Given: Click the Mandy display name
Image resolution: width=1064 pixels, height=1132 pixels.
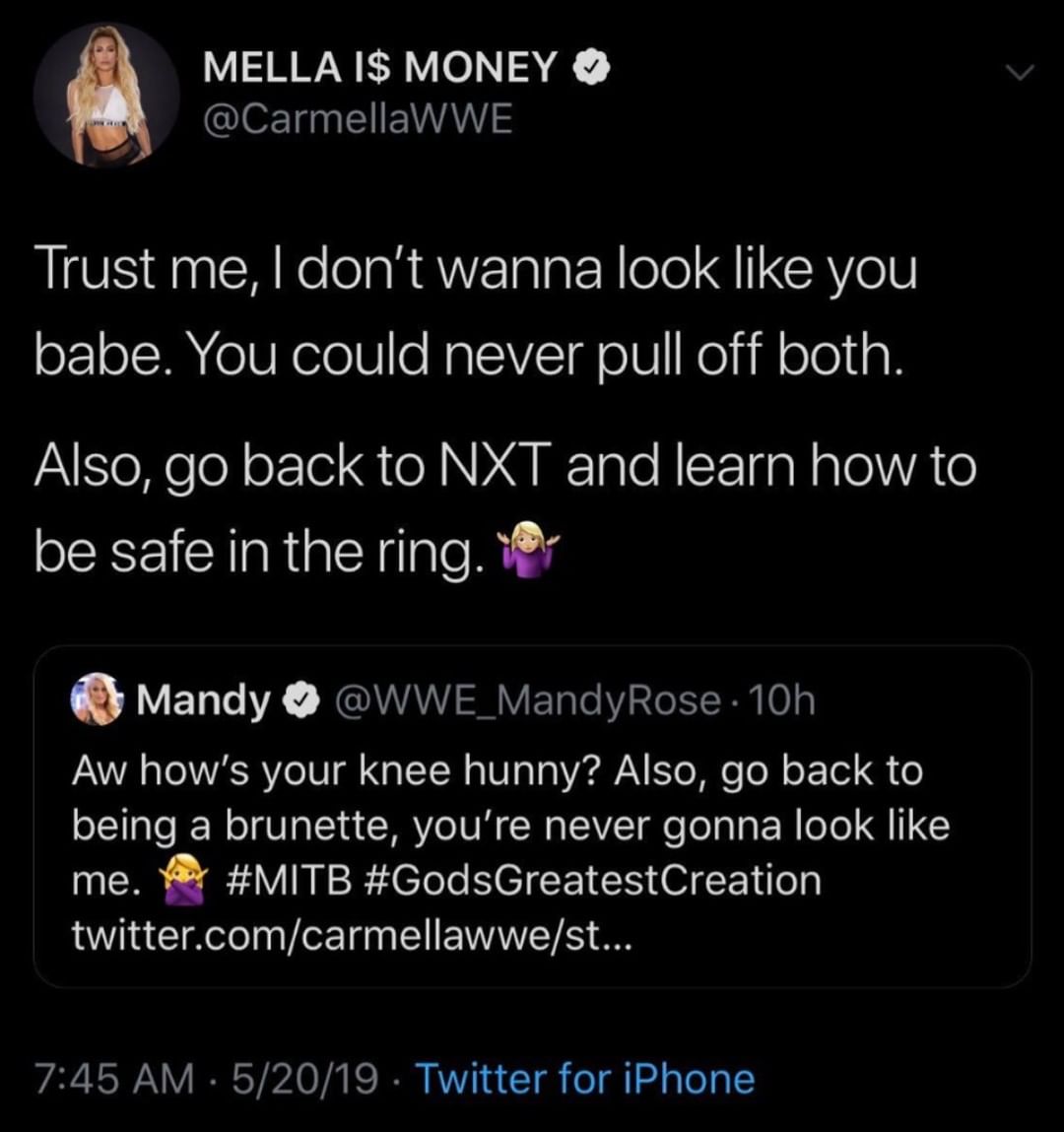Looking at the screenshot, I should coord(203,700).
